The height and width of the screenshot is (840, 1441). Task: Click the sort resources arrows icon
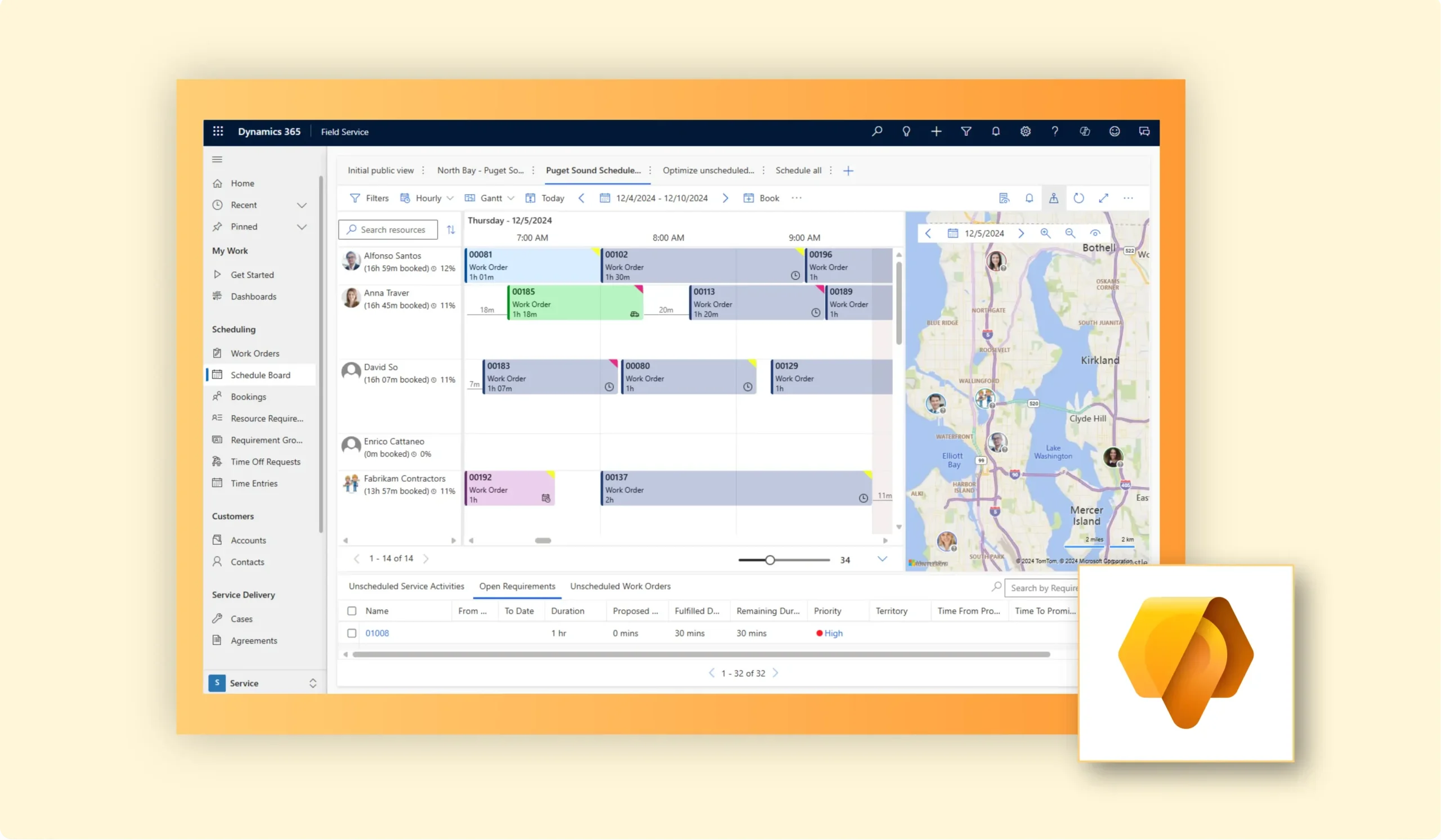451,230
